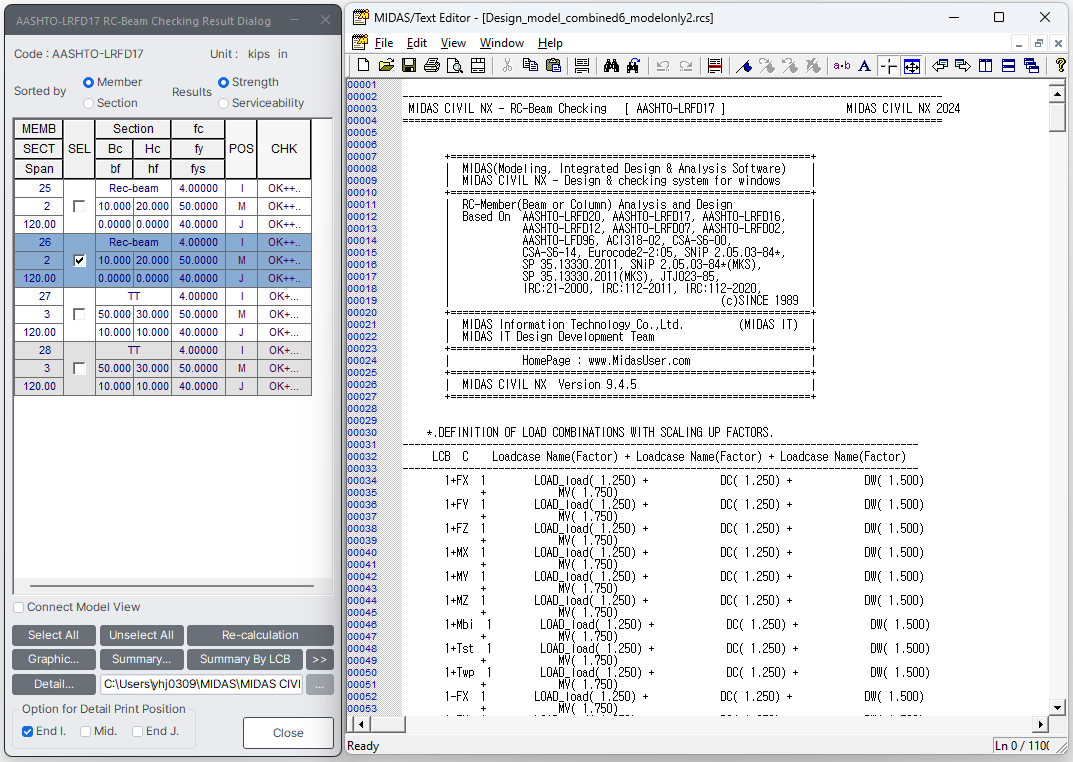Viewport: 1073px width, 762px height.
Task: Cut selection with scissors icon
Action: 507,66
